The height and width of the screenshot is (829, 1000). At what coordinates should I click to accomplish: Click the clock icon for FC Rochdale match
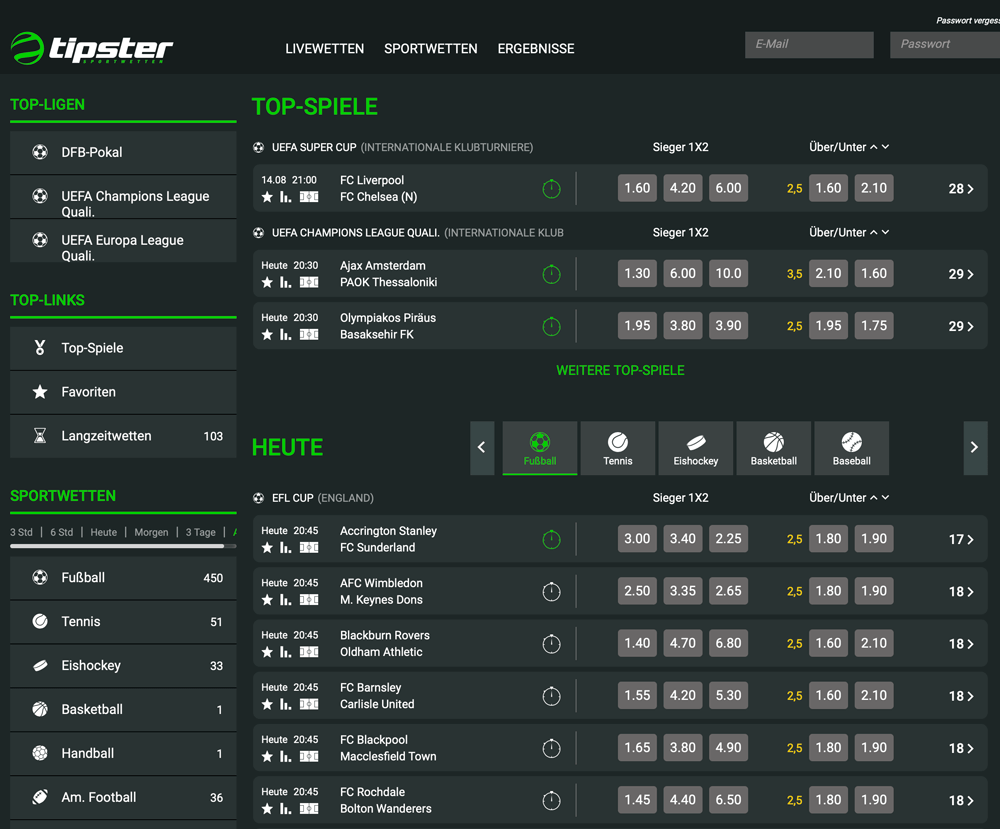click(x=552, y=801)
